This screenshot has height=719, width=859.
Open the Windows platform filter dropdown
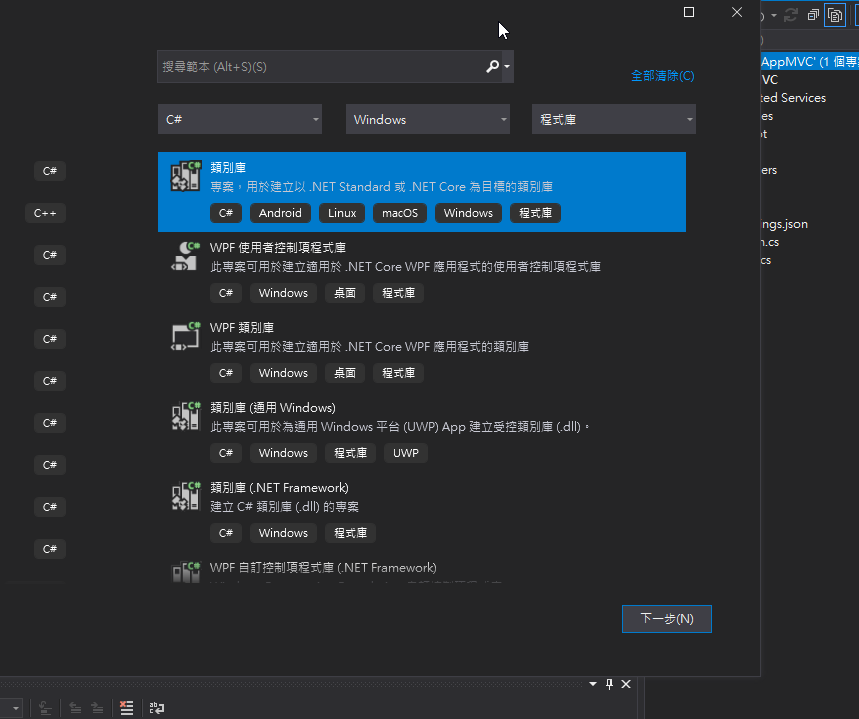click(x=428, y=119)
